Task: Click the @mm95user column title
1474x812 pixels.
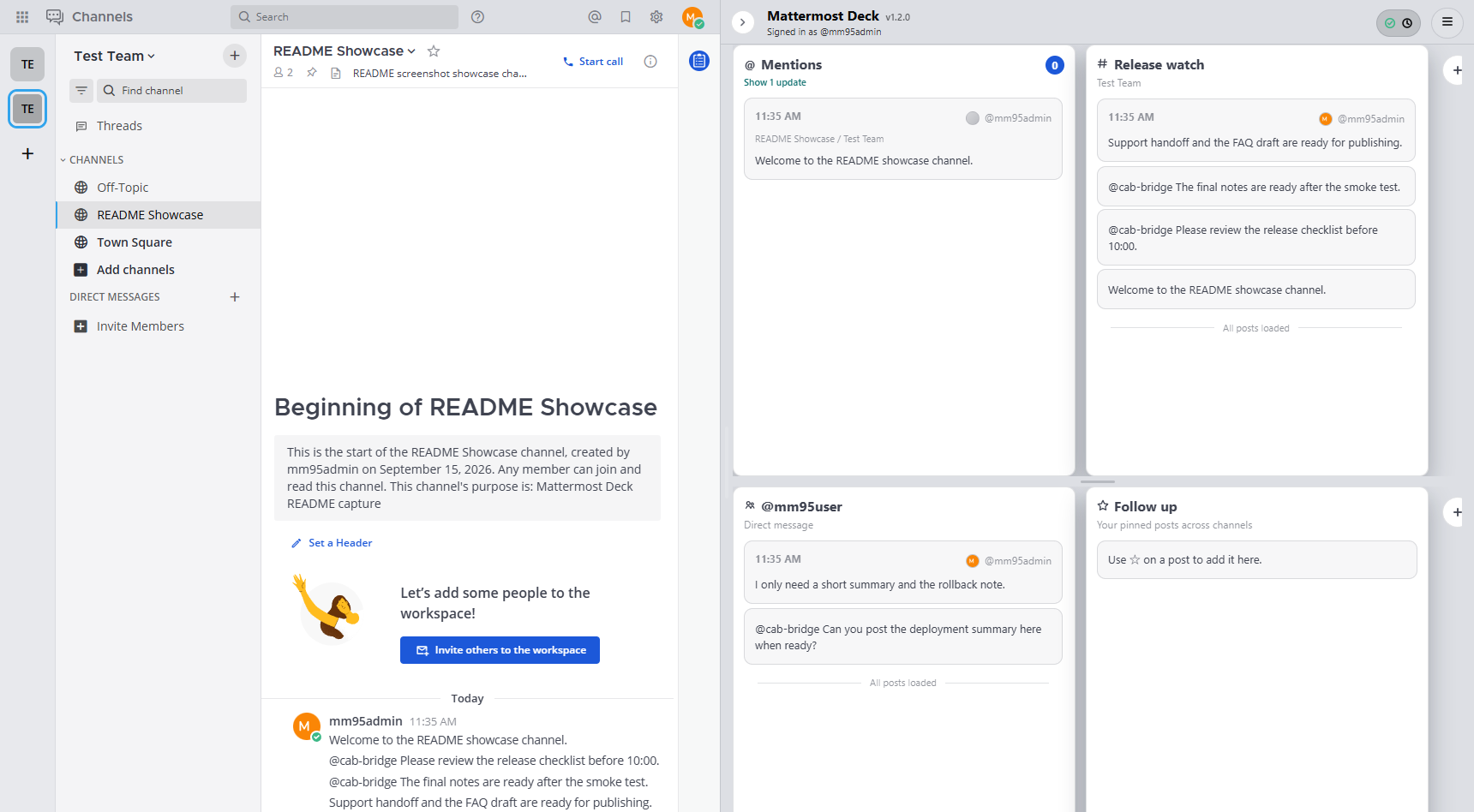Action: (802, 507)
